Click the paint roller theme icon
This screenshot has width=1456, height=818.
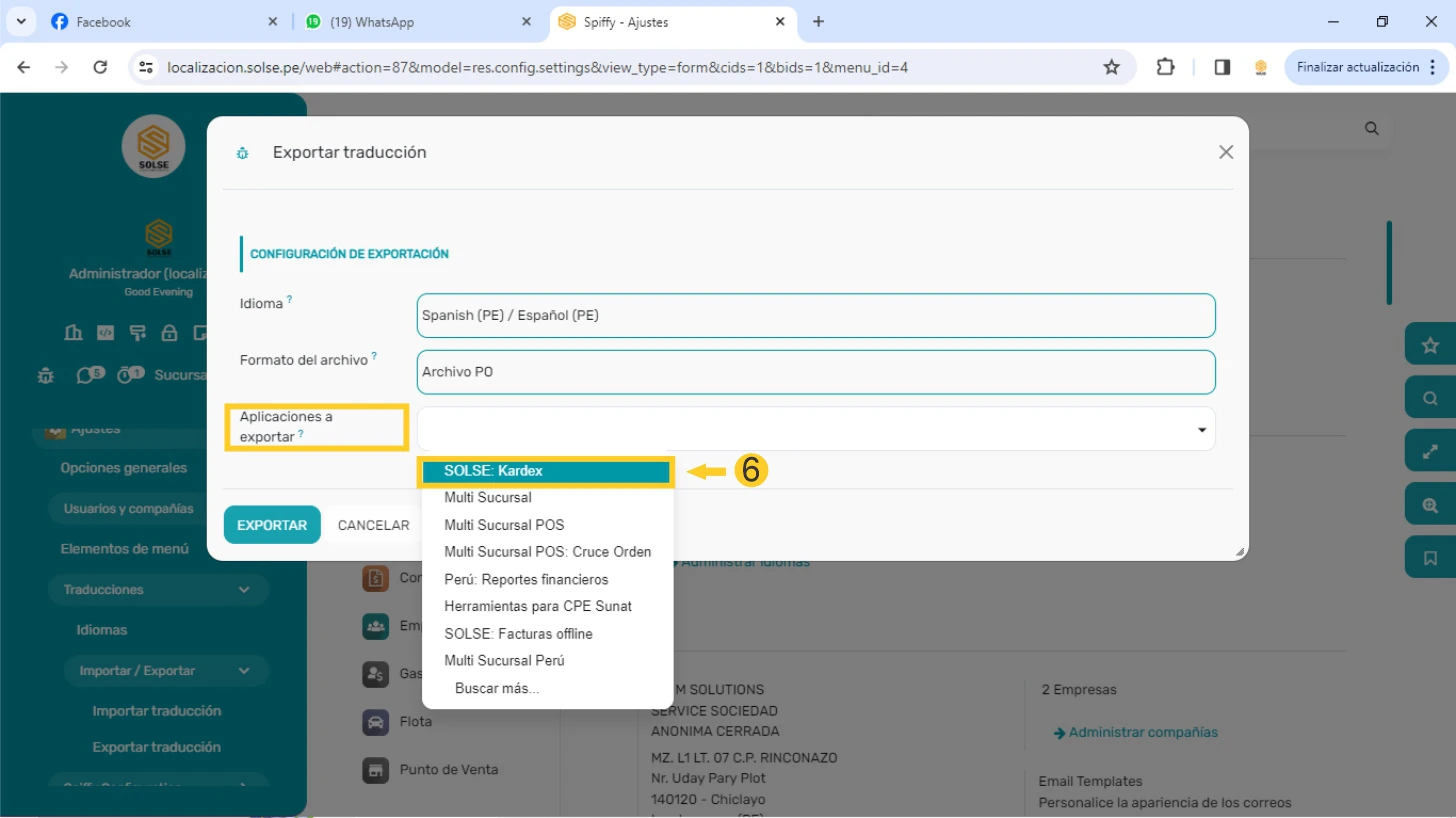pos(137,333)
